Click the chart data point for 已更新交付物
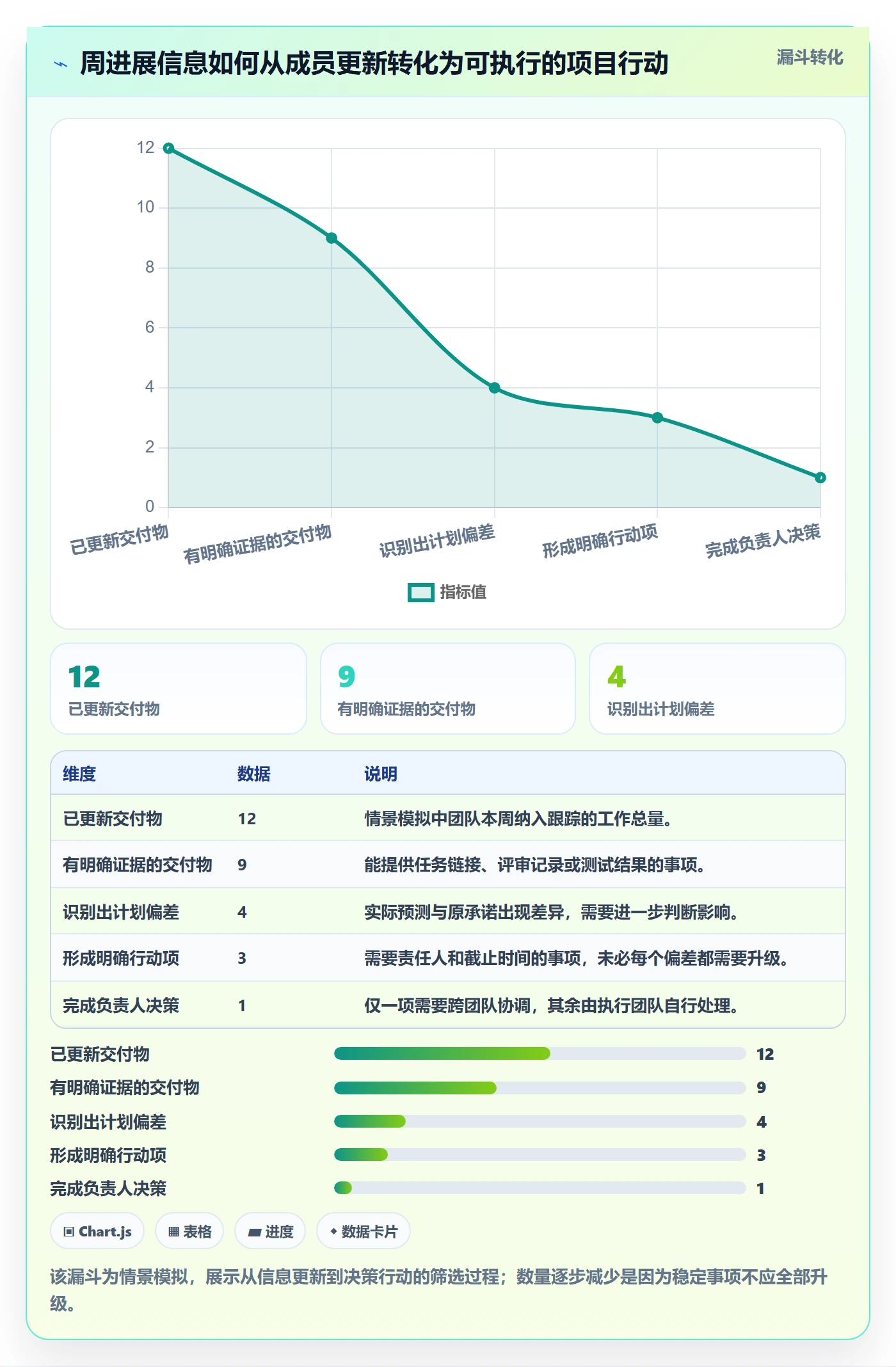 coord(168,148)
